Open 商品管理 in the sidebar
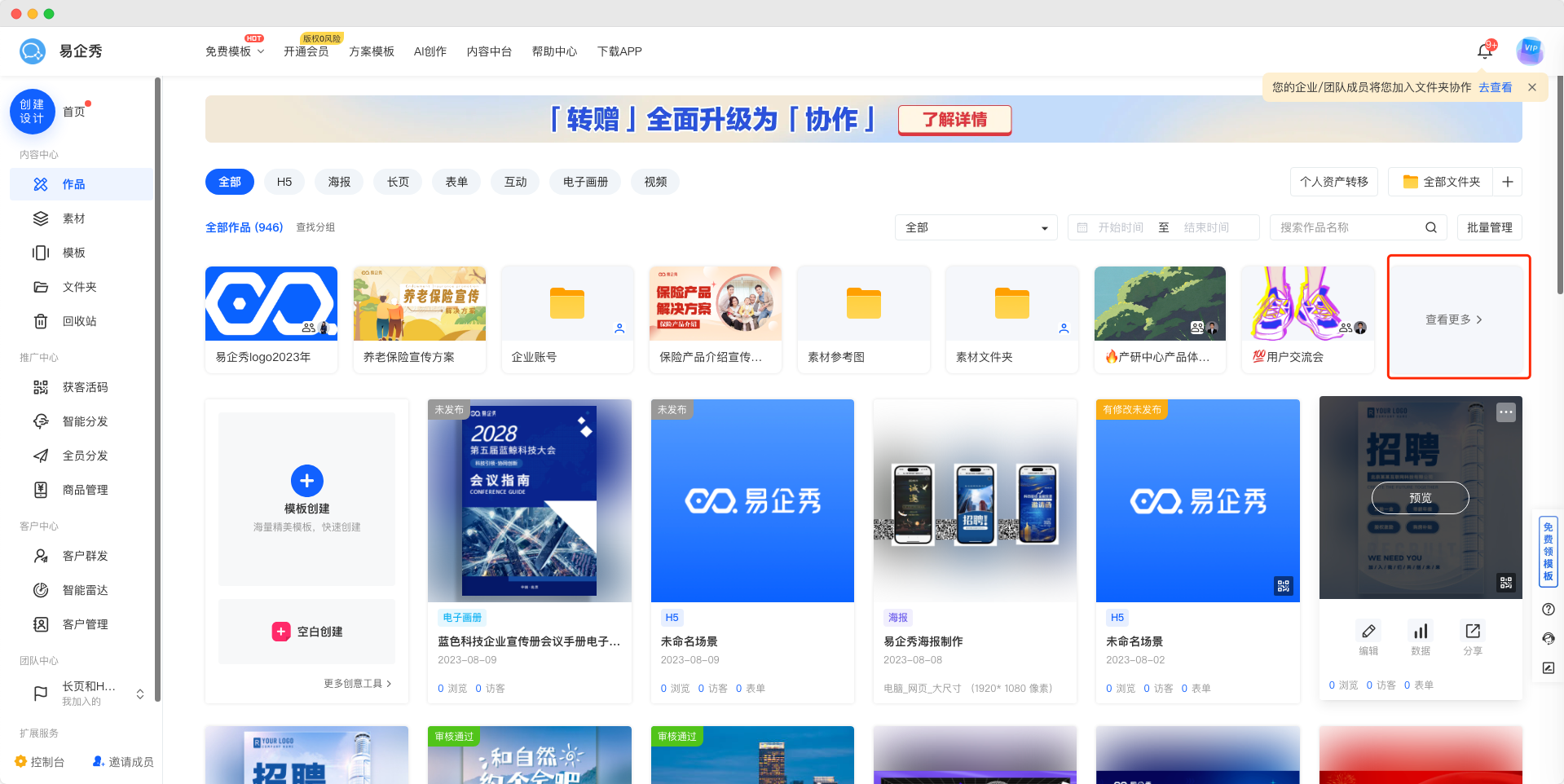Screen dimensions: 1564x784 pyautogui.click(x=82, y=490)
